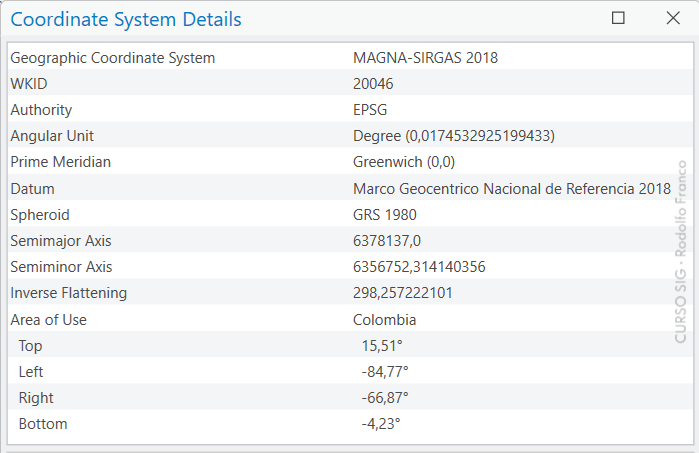Click the Inverse Flattening value 298,257222101
Image resolution: width=699 pixels, height=453 pixels.
tap(403, 293)
